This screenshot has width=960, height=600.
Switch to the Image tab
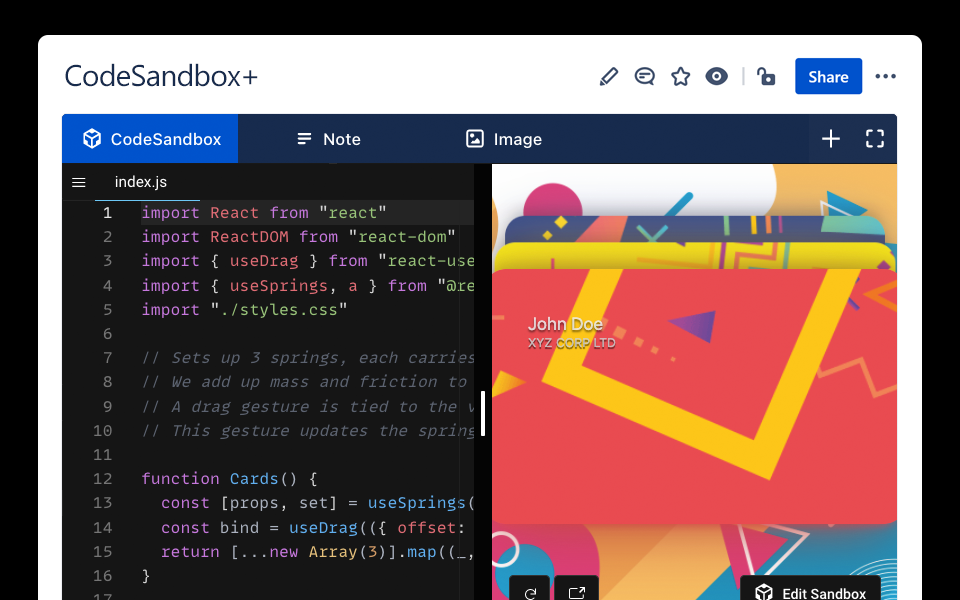pyautogui.click(x=504, y=139)
